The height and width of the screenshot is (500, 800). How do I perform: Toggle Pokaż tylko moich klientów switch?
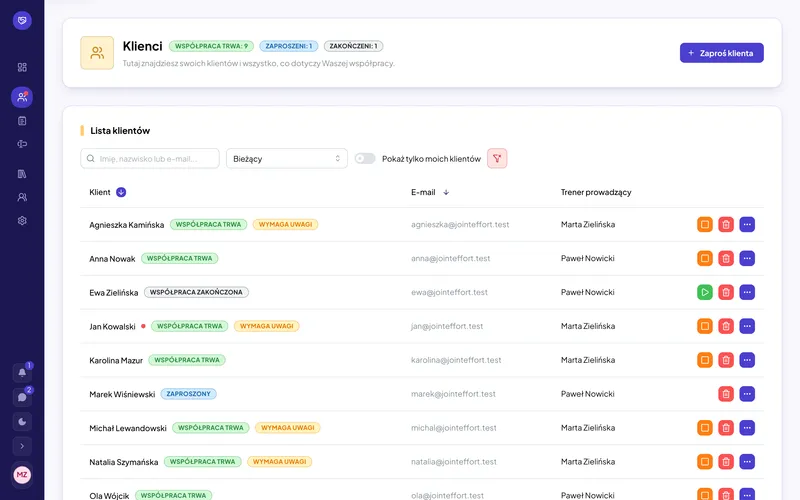click(365, 159)
